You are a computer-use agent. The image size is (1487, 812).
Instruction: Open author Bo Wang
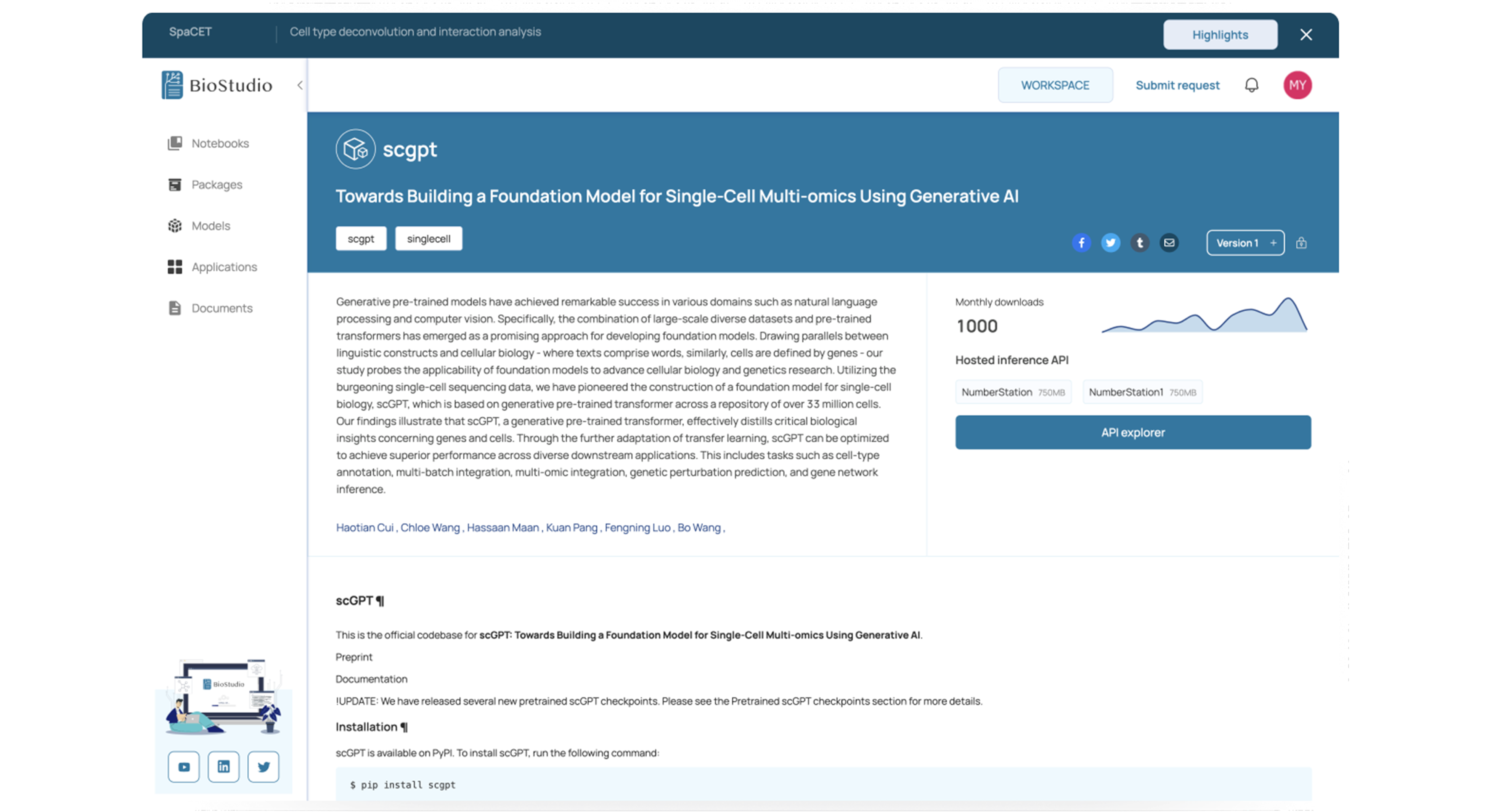(x=699, y=528)
